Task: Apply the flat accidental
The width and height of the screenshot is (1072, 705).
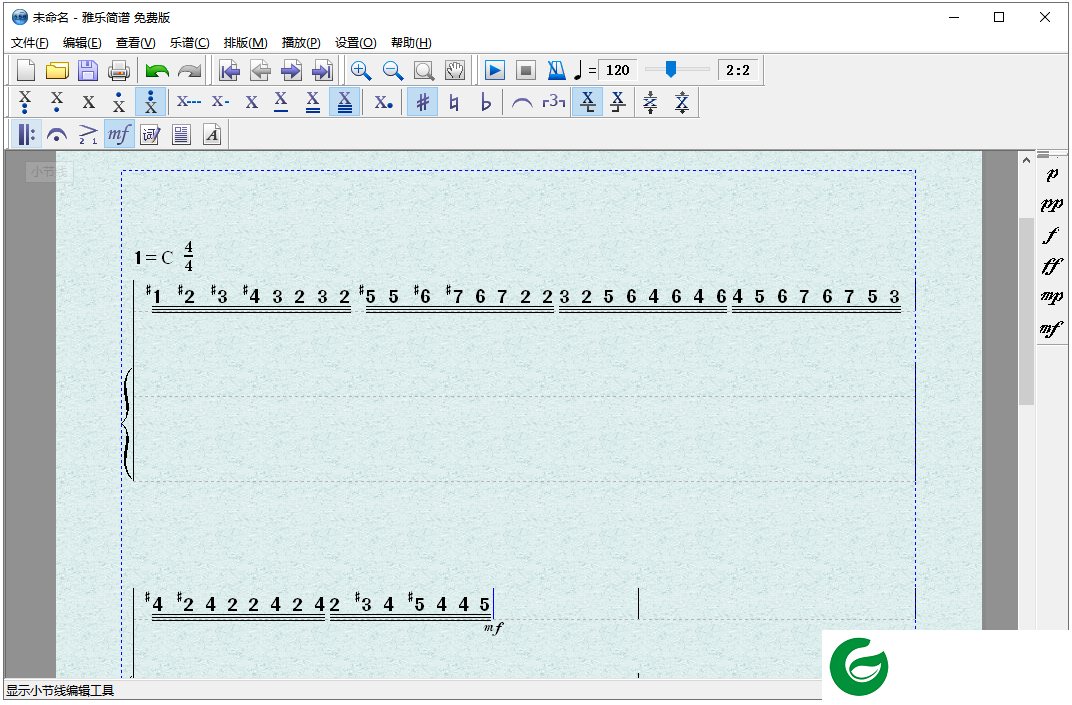Action: click(485, 103)
